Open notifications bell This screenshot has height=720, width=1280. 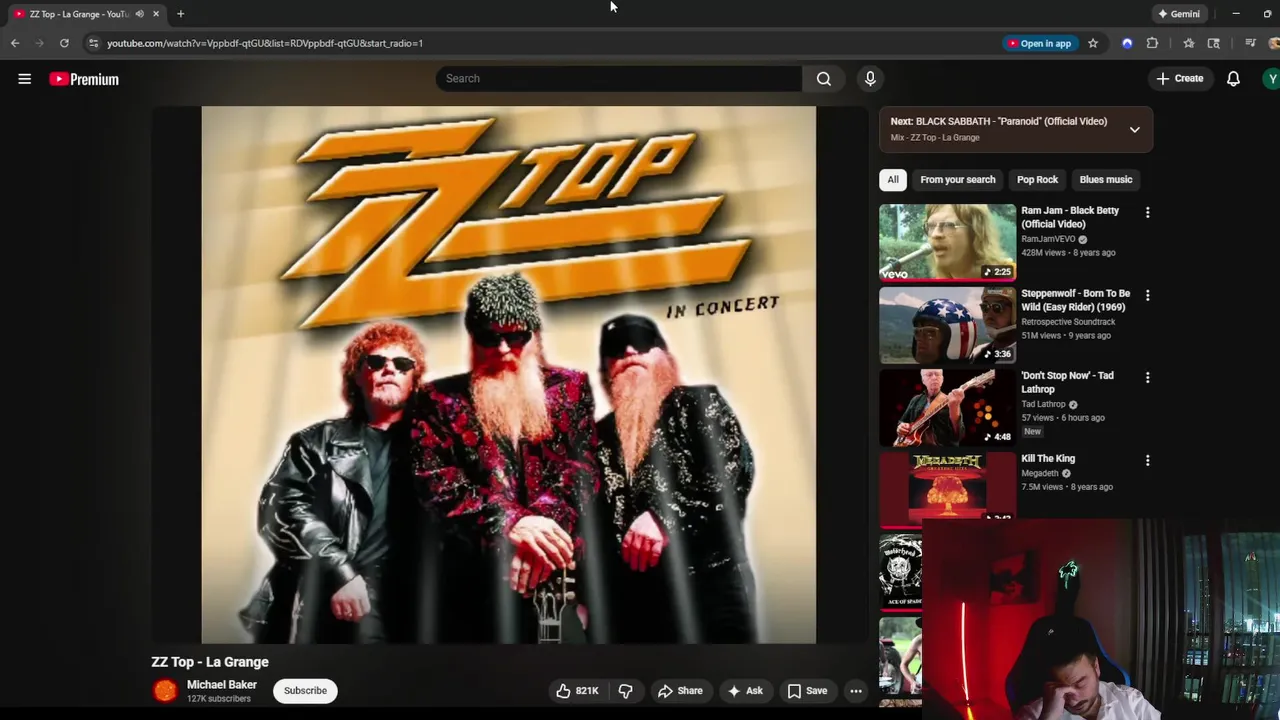1233,78
